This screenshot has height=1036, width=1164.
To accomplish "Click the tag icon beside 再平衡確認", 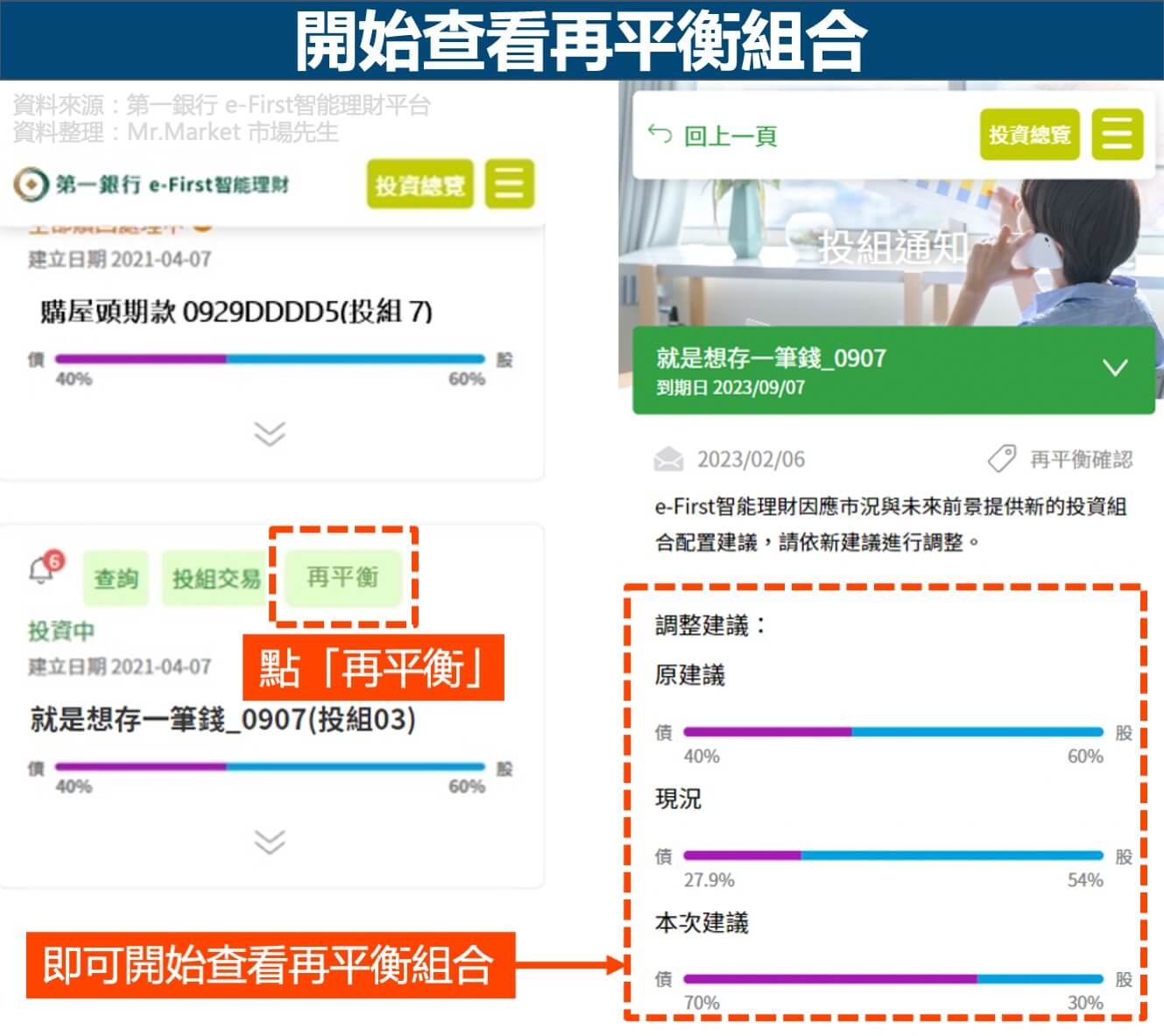I will 1001,459.
